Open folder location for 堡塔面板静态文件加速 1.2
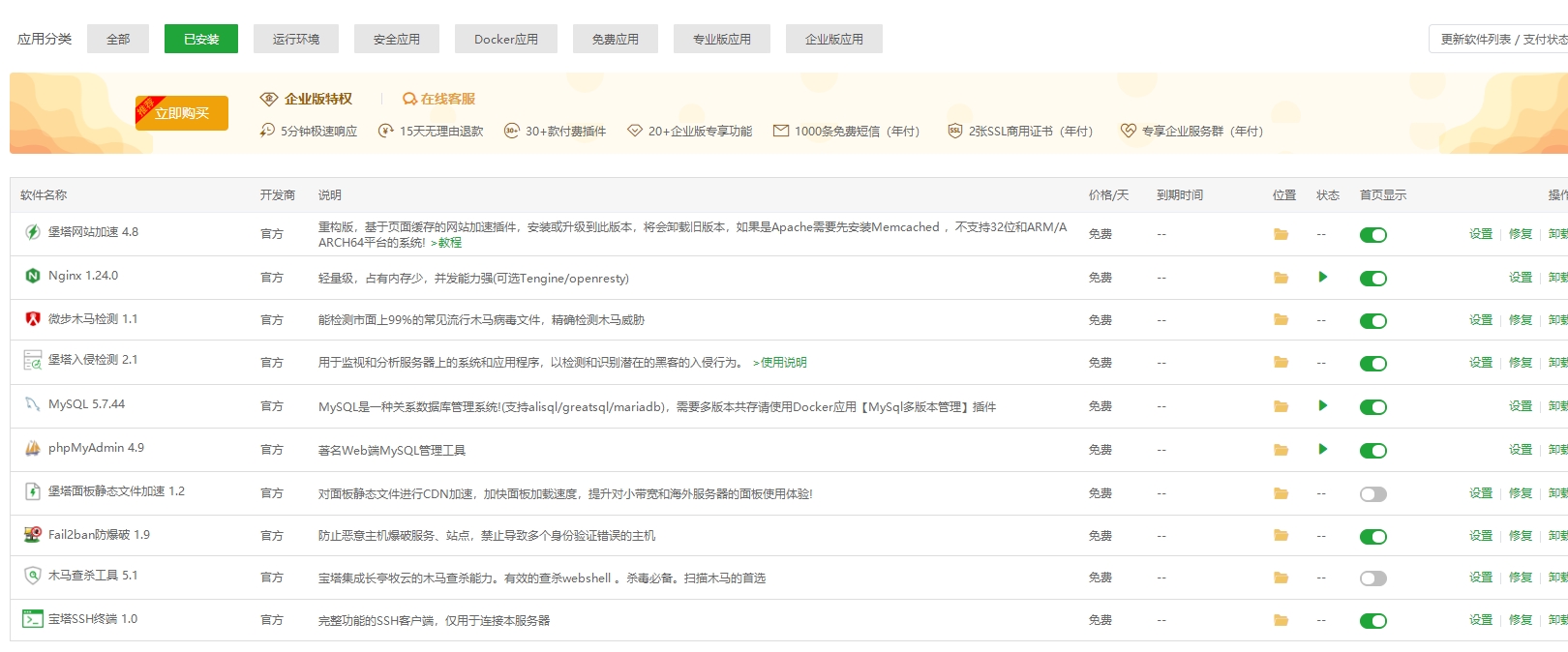Screen dimensions: 1568x652 1281,493
